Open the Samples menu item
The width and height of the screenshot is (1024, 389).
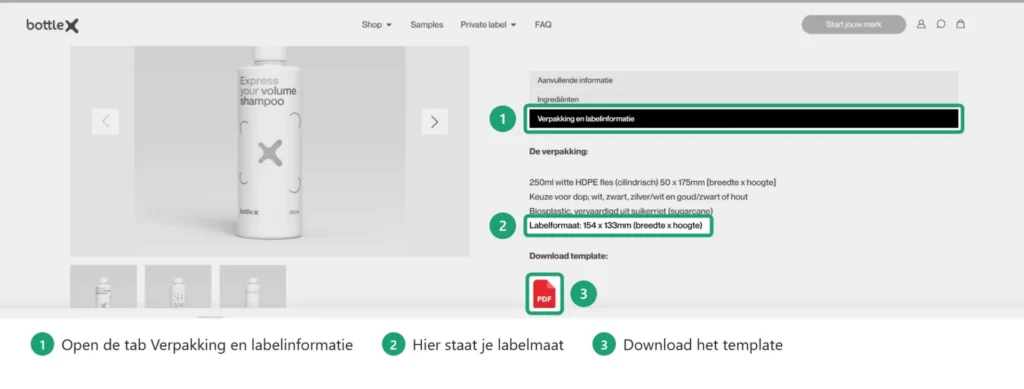426,25
